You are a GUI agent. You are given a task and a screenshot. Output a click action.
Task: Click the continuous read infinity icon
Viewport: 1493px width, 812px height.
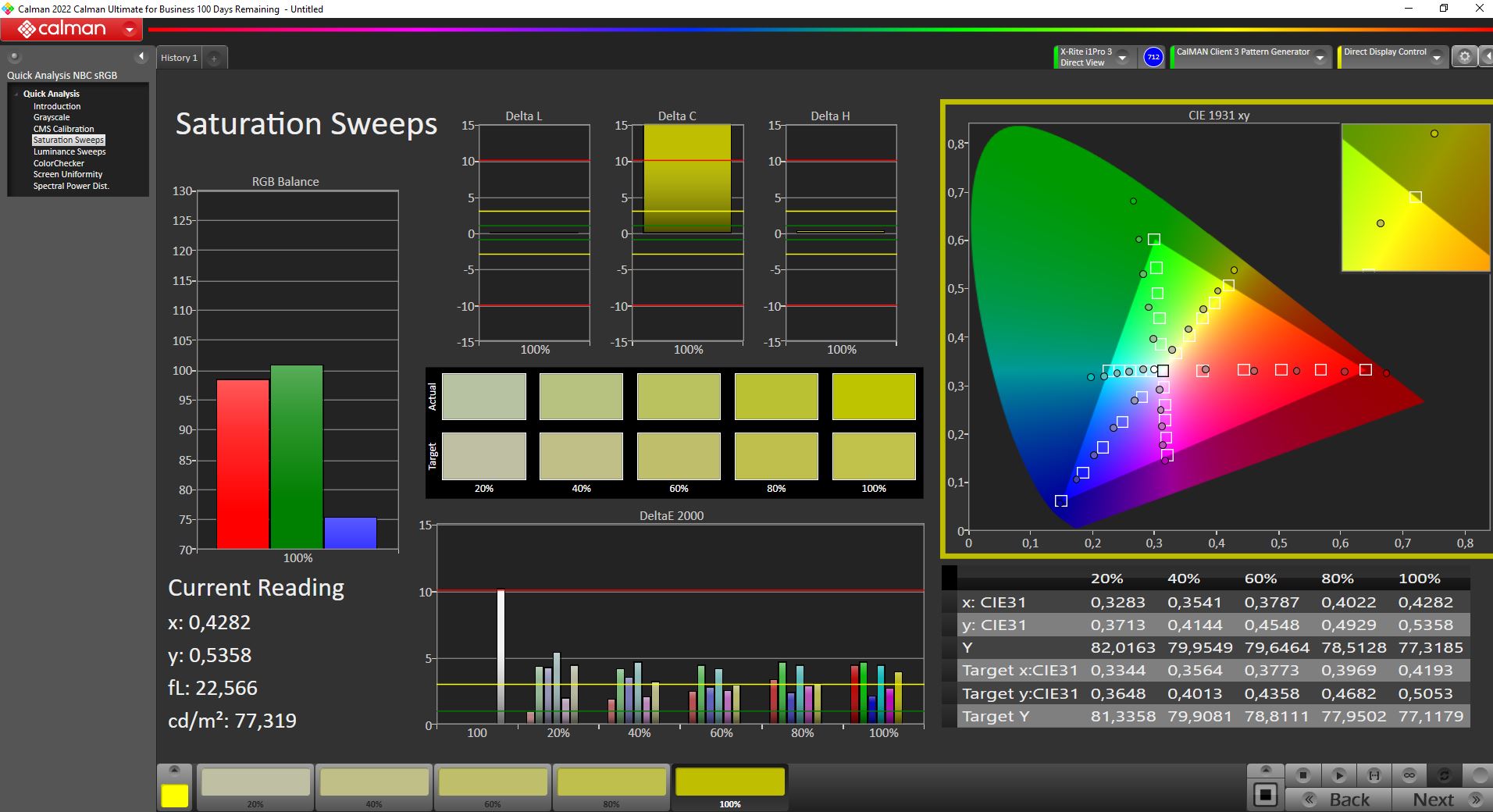coord(1409,775)
